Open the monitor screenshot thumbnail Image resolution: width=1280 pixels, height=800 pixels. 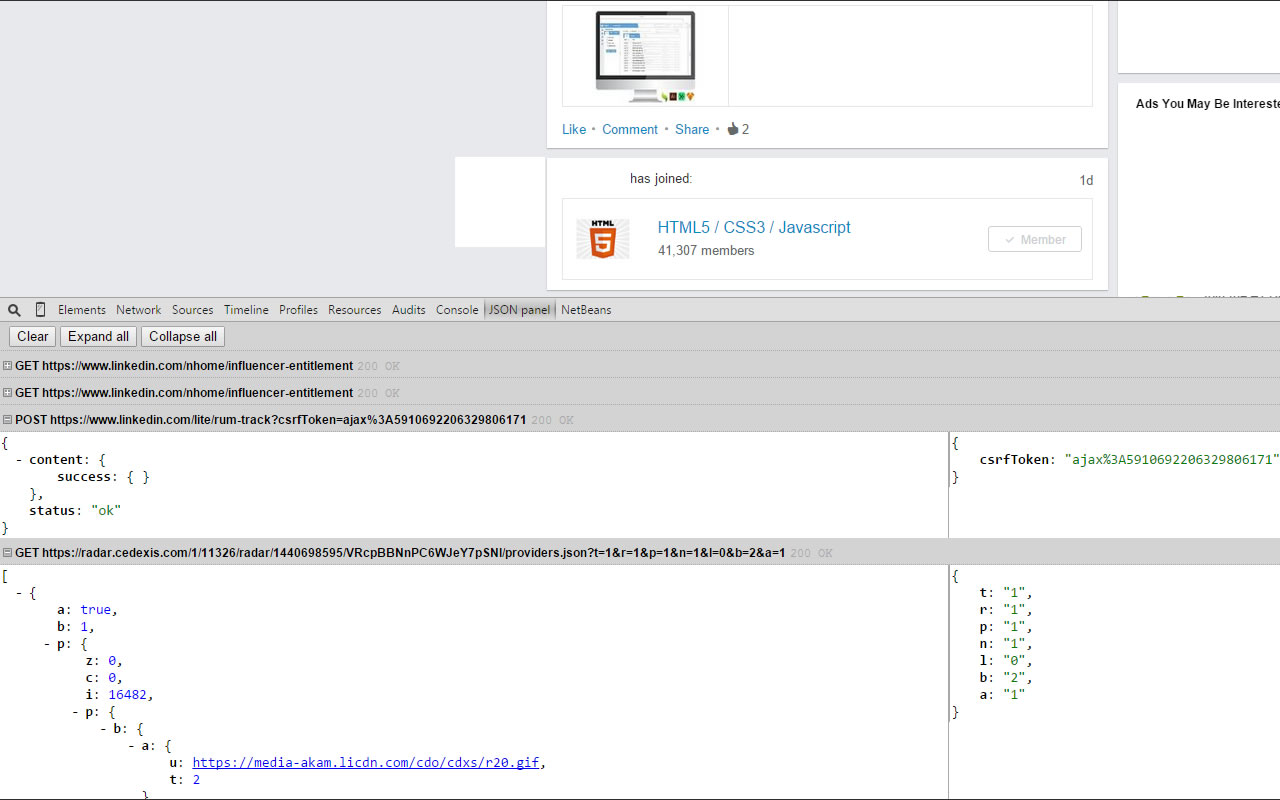pos(645,56)
